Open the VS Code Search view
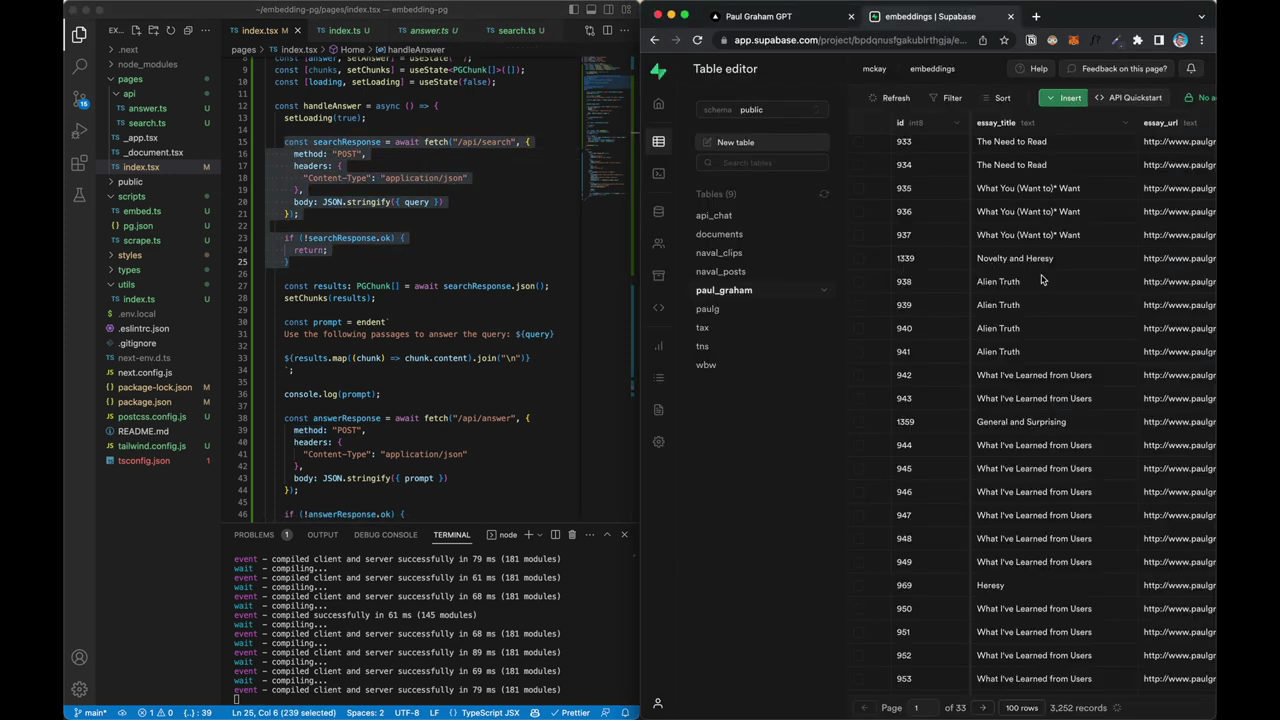 (x=79, y=67)
